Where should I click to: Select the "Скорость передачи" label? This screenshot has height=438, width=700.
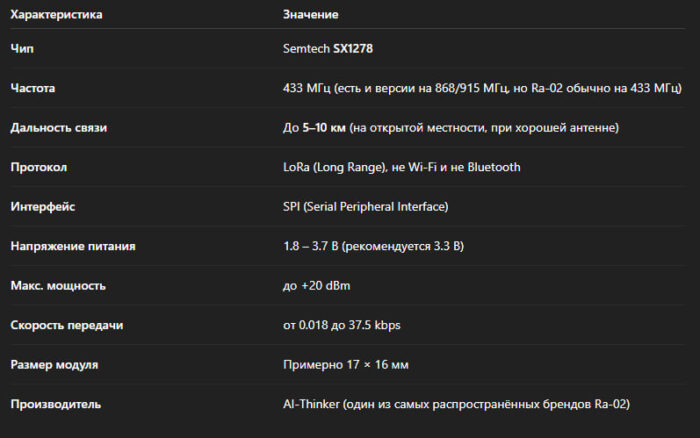(67, 325)
